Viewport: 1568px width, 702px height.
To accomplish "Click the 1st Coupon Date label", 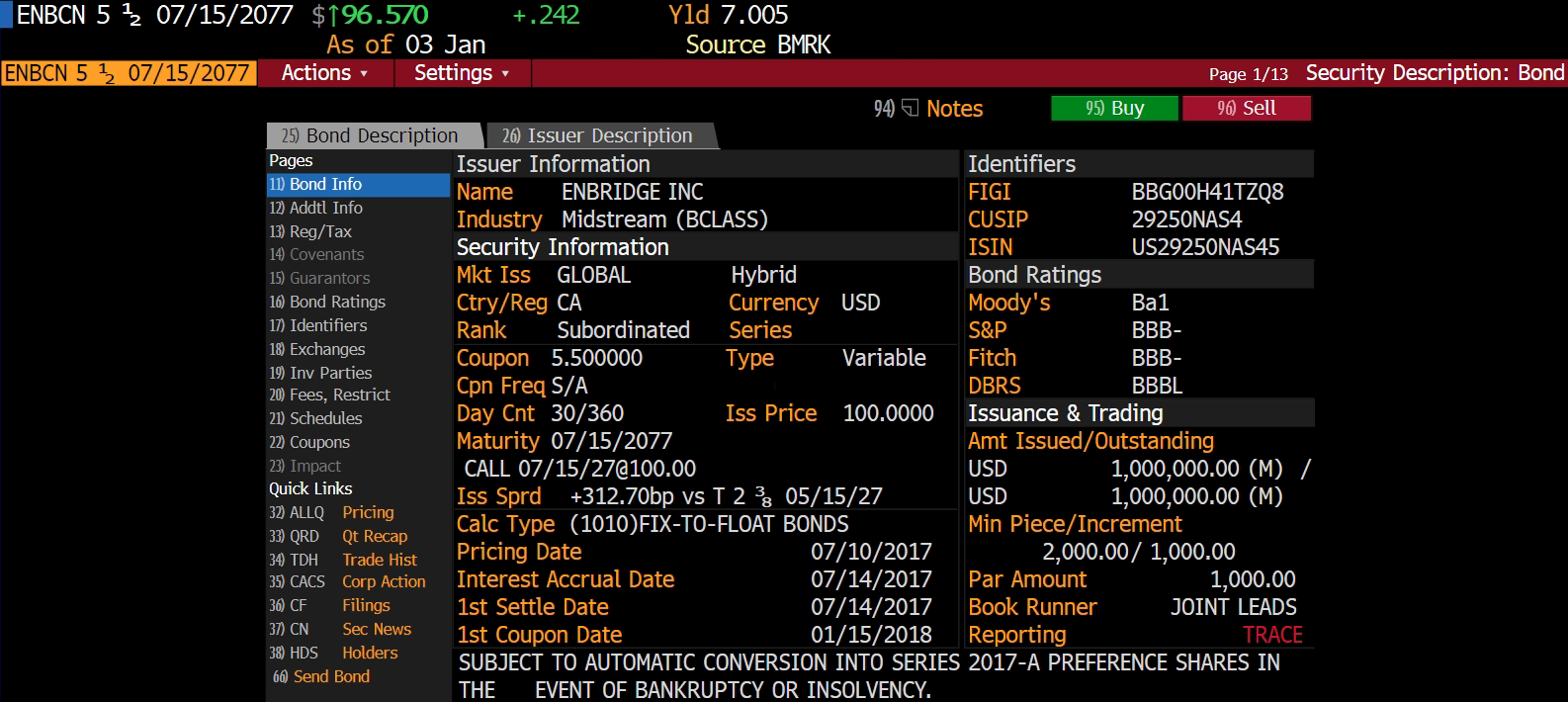I will [x=540, y=635].
